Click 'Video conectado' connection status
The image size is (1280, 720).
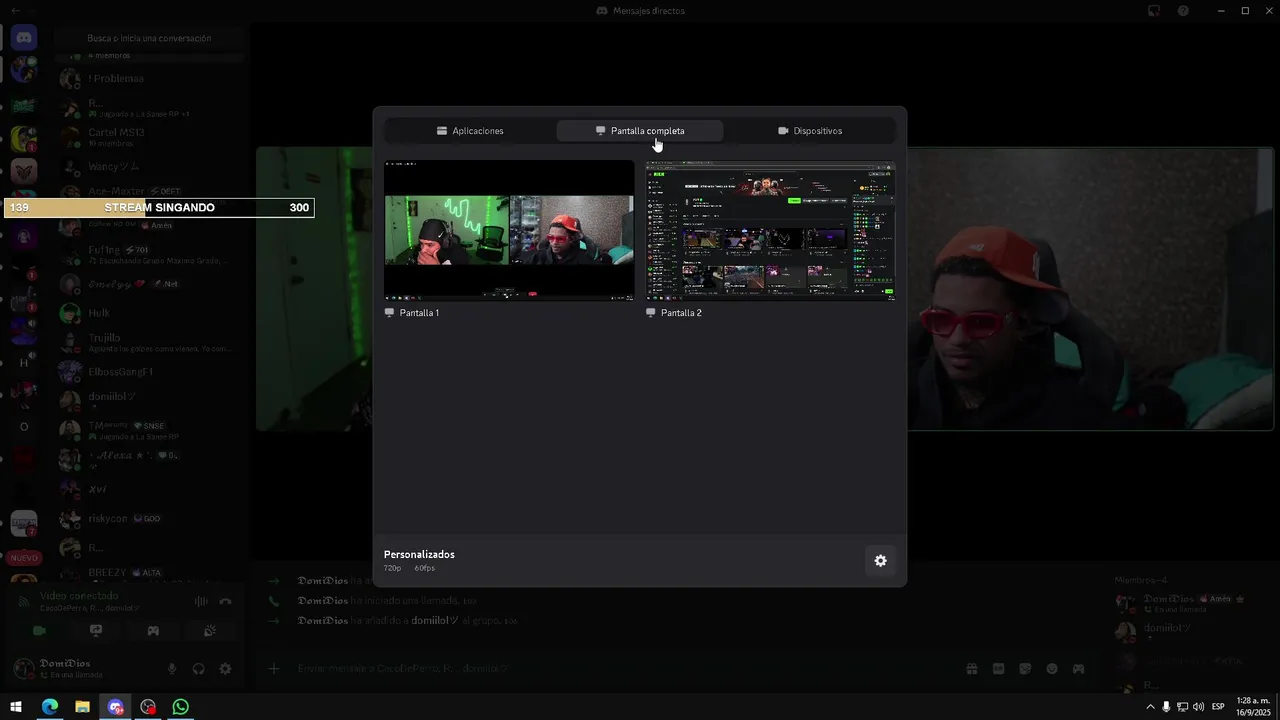(x=79, y=596)
